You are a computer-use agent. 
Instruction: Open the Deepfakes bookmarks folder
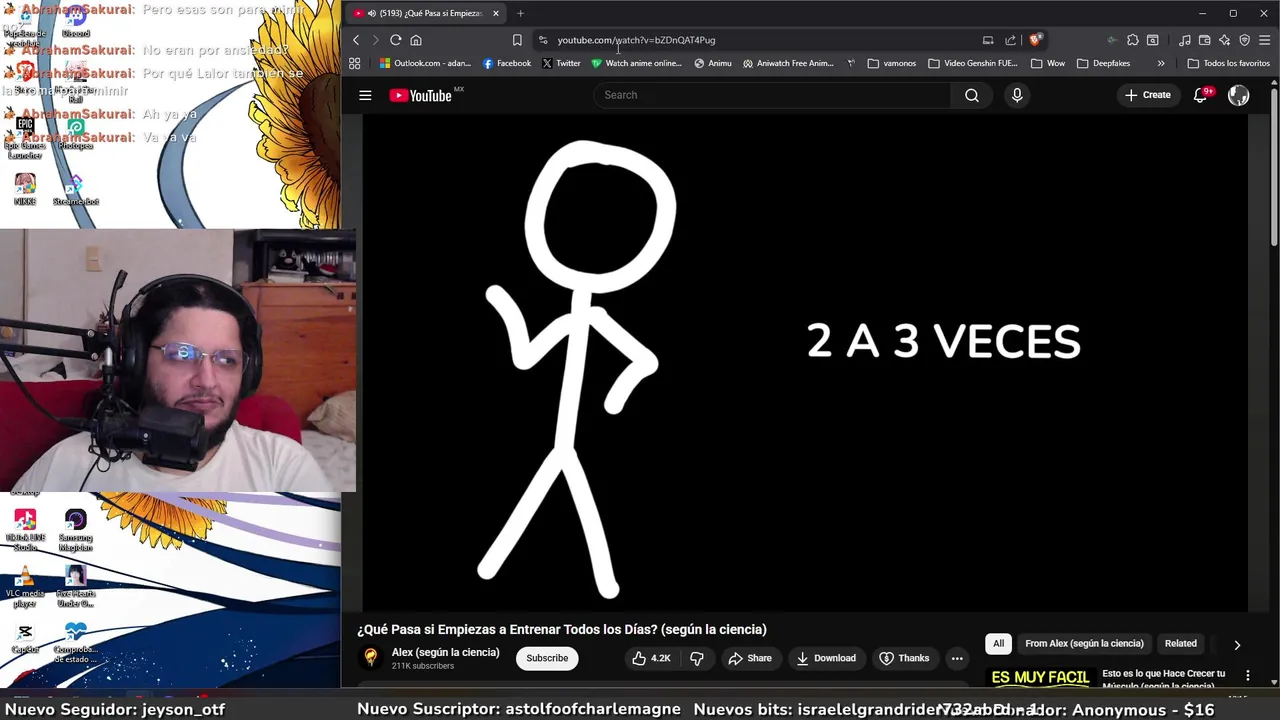click(1103, 63)
